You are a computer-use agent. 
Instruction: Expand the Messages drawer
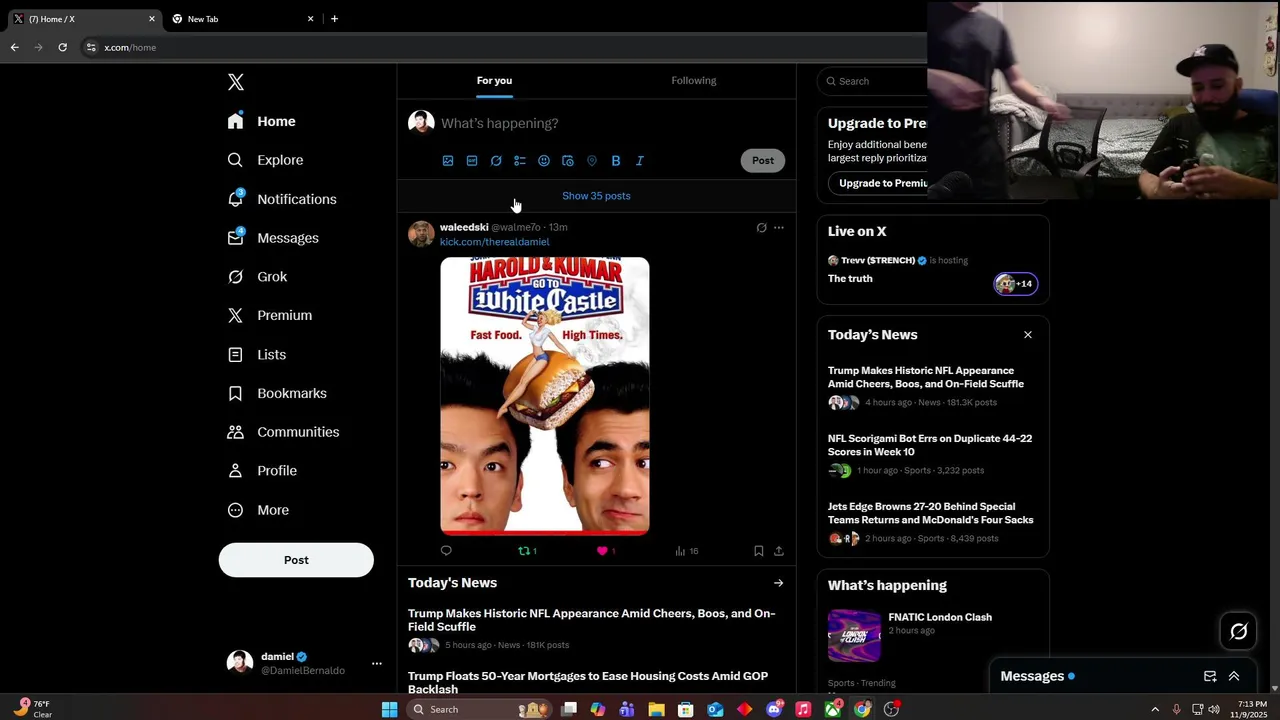pos(1234,677)
